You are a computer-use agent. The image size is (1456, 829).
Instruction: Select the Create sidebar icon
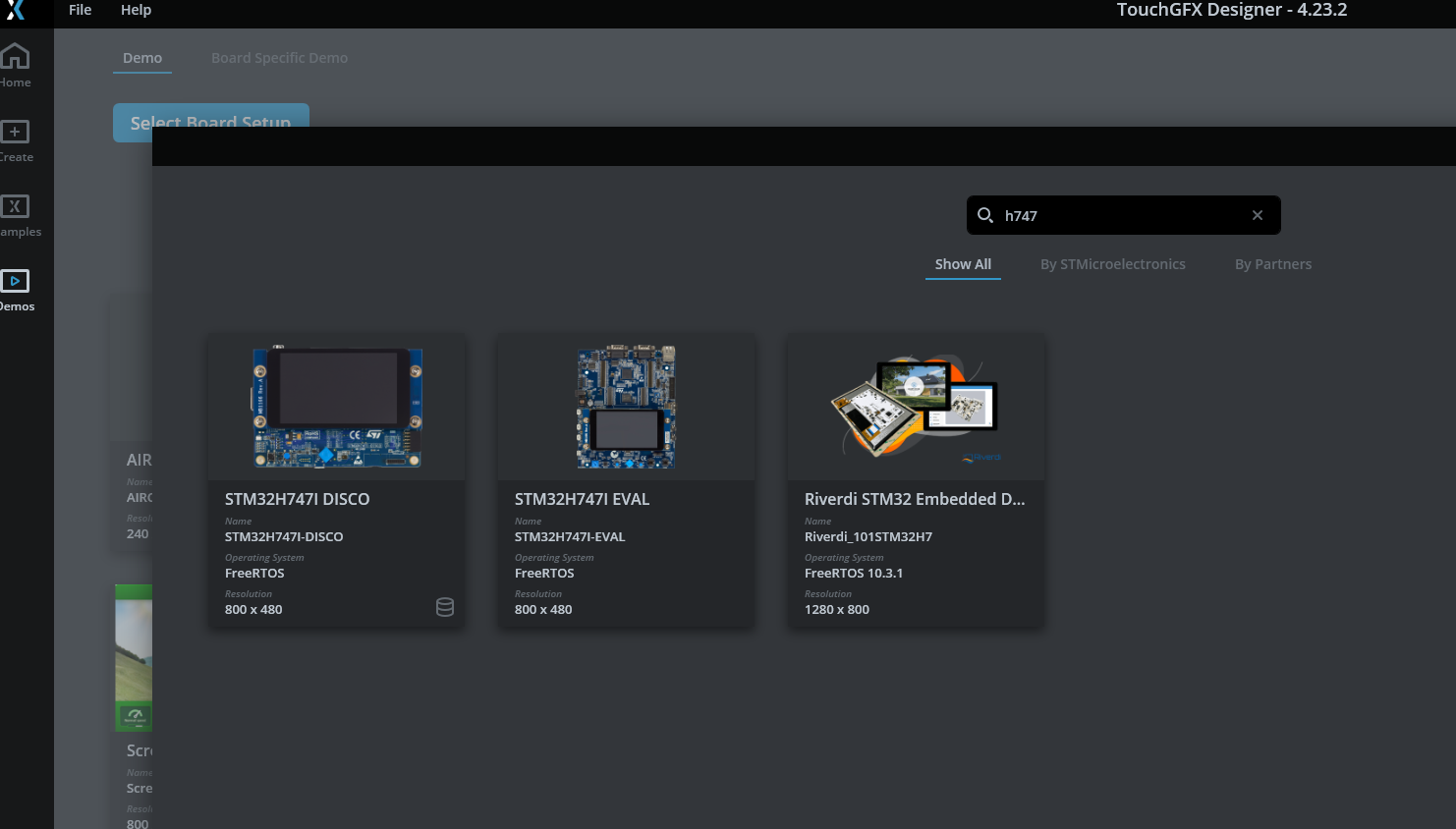tap(16, 138)
